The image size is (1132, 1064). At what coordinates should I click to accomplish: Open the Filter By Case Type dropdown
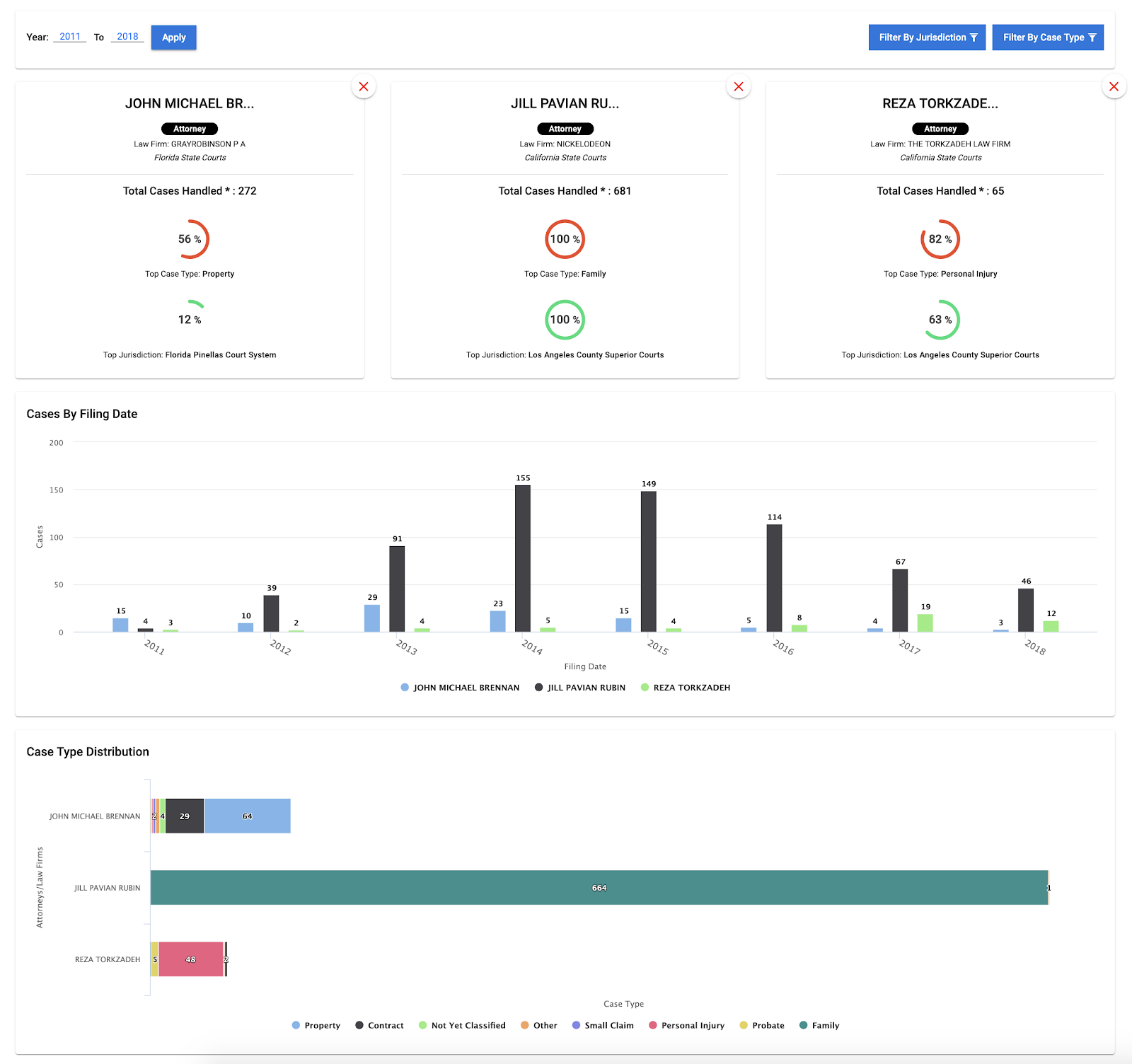[1048, 37]
